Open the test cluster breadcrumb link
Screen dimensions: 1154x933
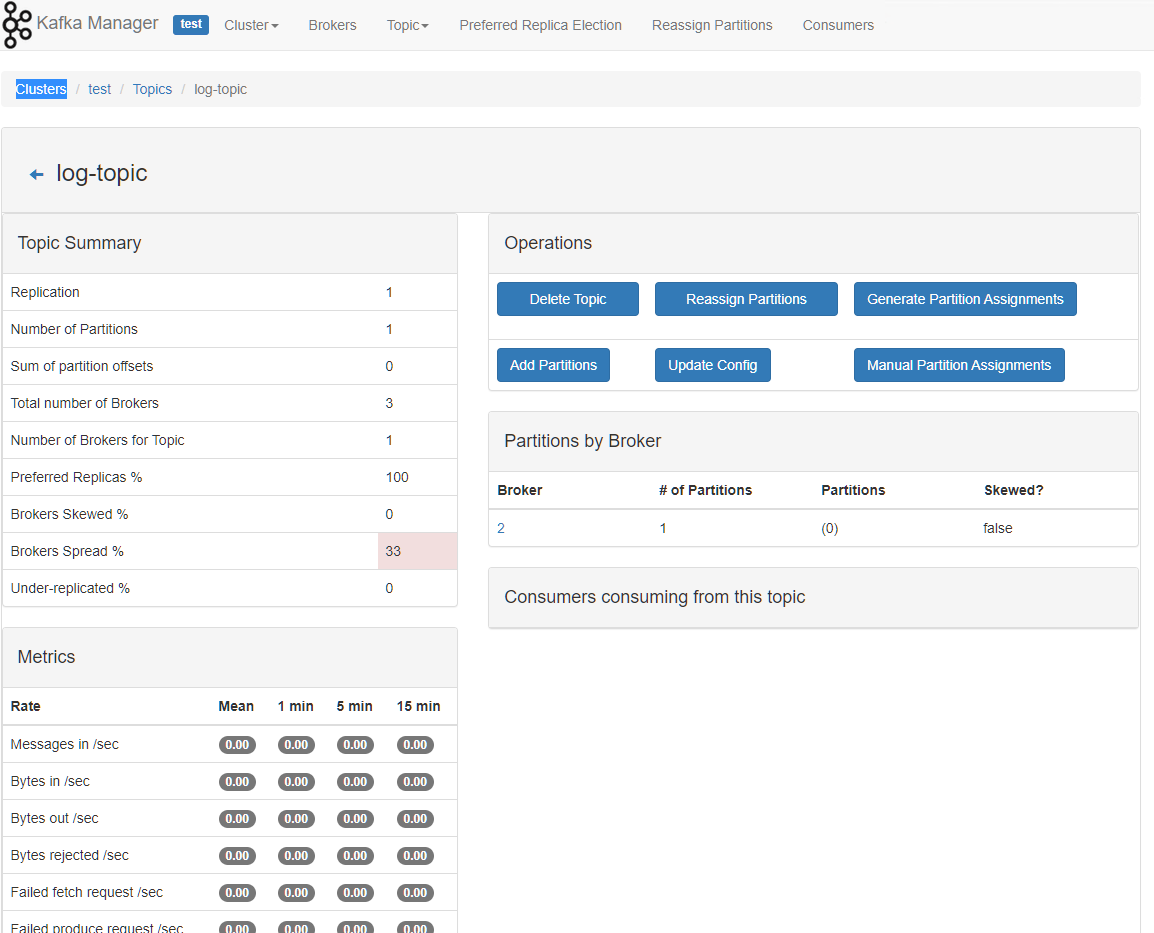point(99,89)
